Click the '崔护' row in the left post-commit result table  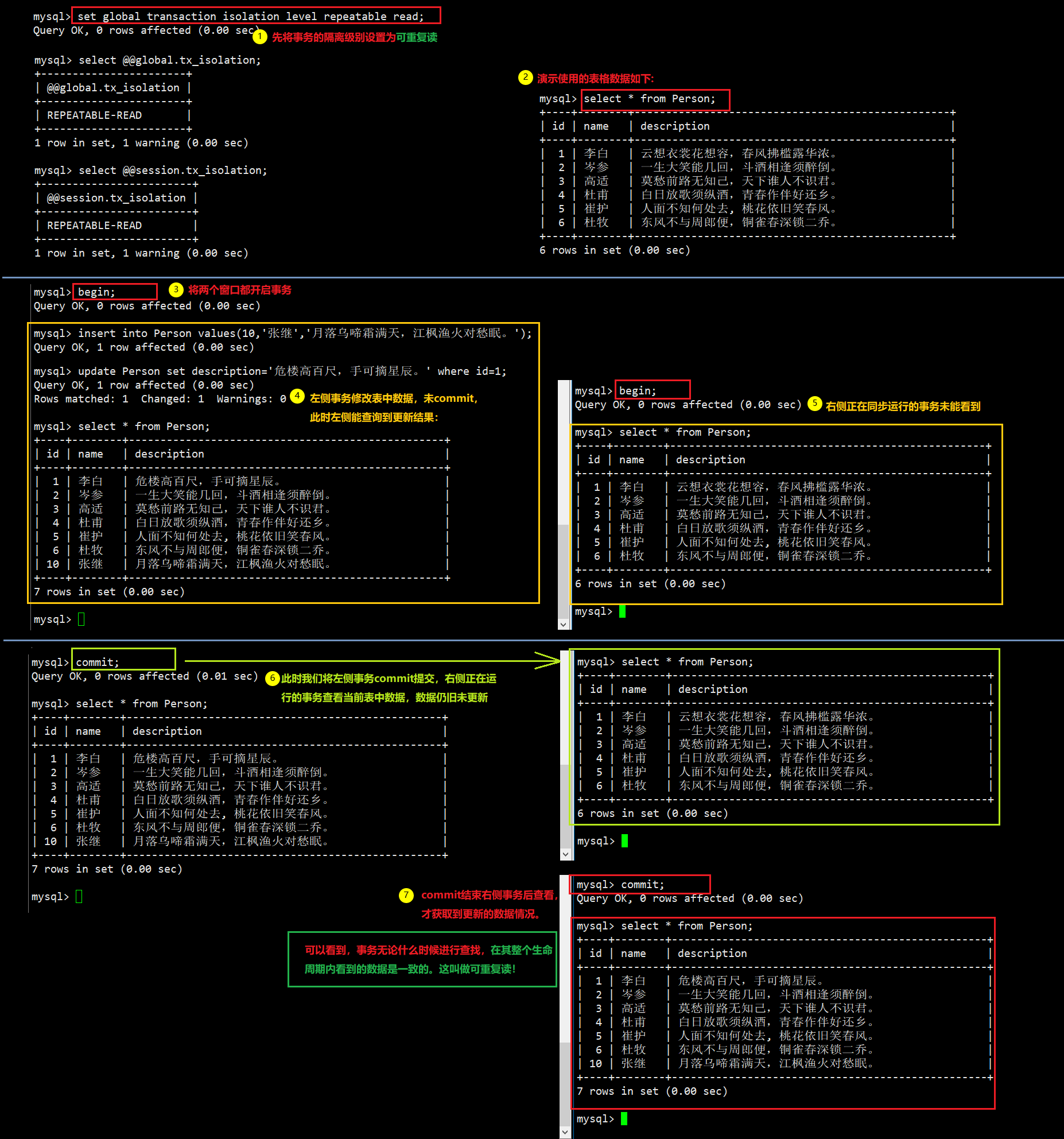pos(239,813)
